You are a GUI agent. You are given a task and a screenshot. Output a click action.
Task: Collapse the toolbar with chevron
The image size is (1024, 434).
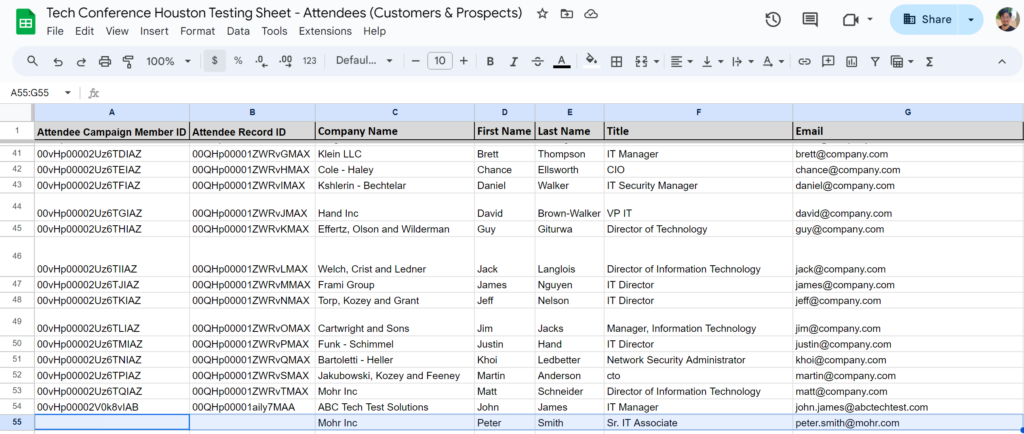click(1002, 61)
